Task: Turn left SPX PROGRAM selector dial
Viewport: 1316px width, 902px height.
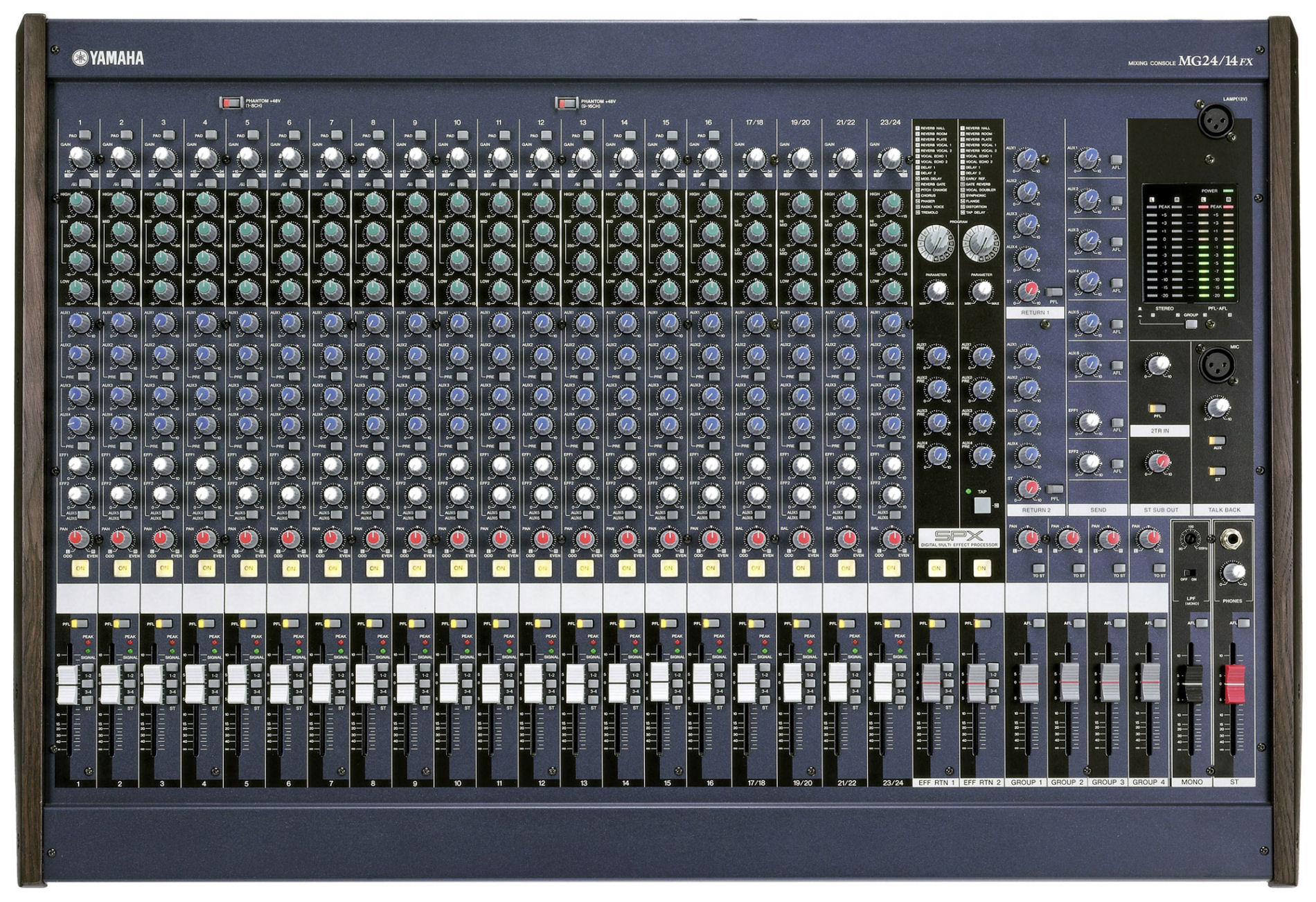Action: click(x=934, y=242)
